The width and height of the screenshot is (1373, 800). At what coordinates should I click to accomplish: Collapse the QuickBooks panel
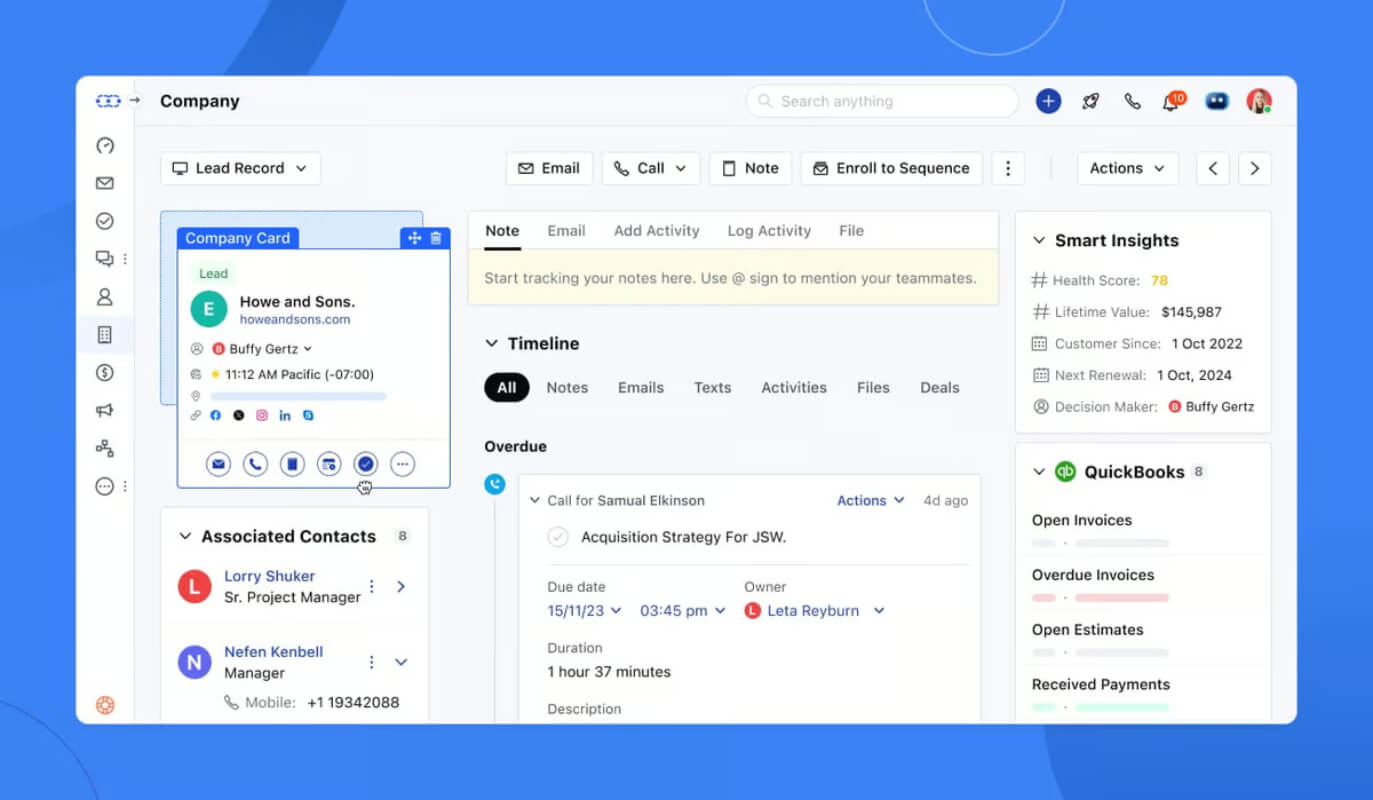pyautogui.click(x=1038, y=471)
